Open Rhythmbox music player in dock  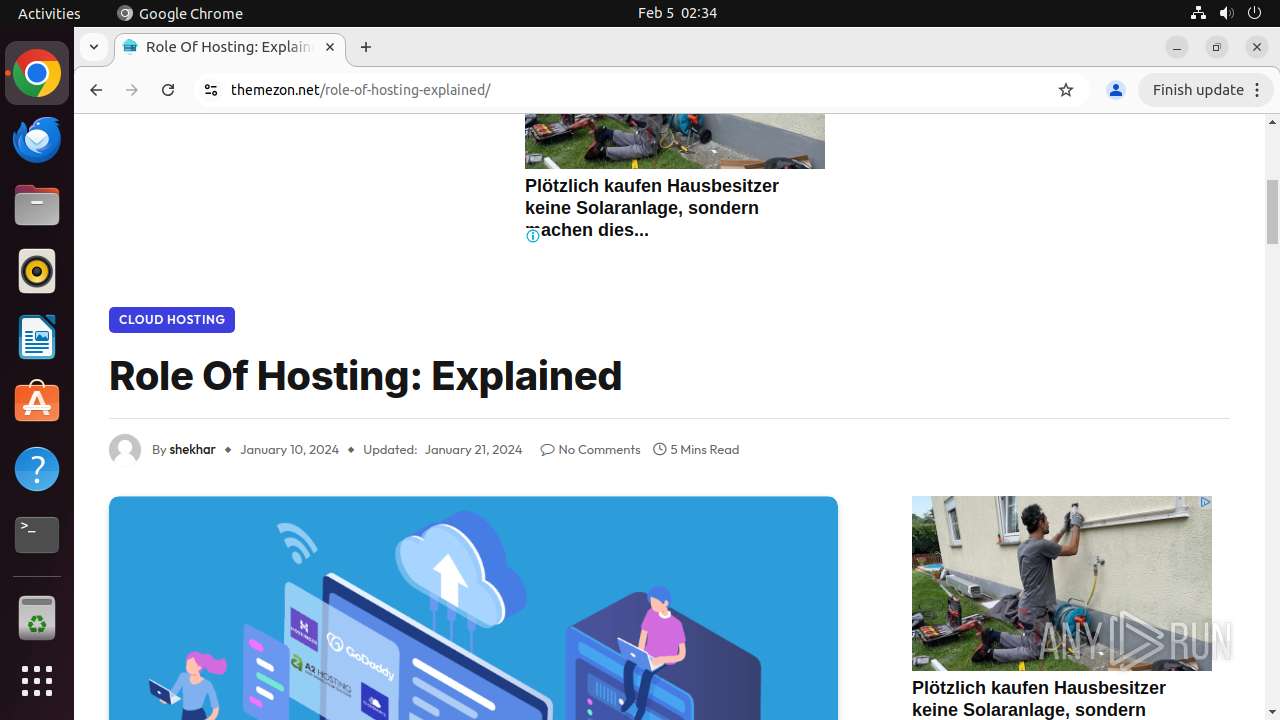click(37, 272)
